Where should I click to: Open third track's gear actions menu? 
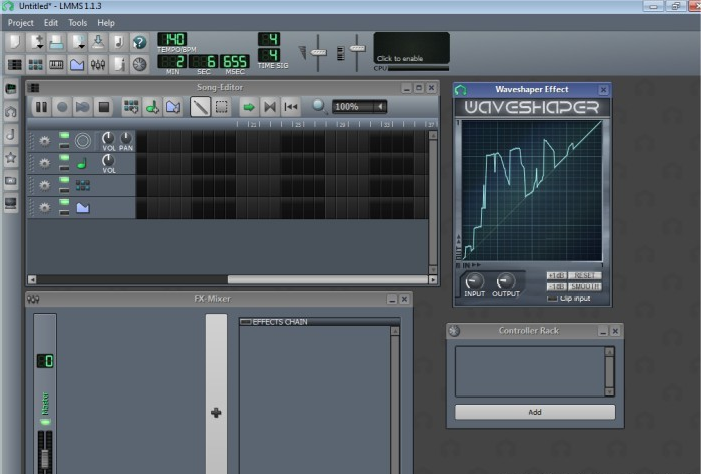point(44,185)
